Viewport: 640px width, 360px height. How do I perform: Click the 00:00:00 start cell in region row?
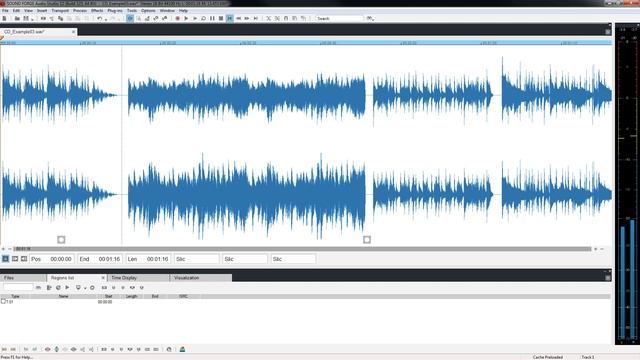point(105,302)
